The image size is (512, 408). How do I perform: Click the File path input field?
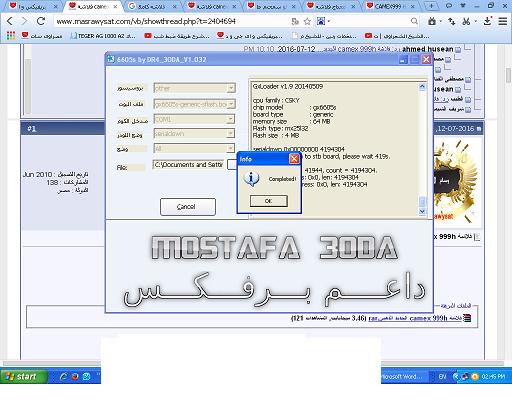point(189,164)
